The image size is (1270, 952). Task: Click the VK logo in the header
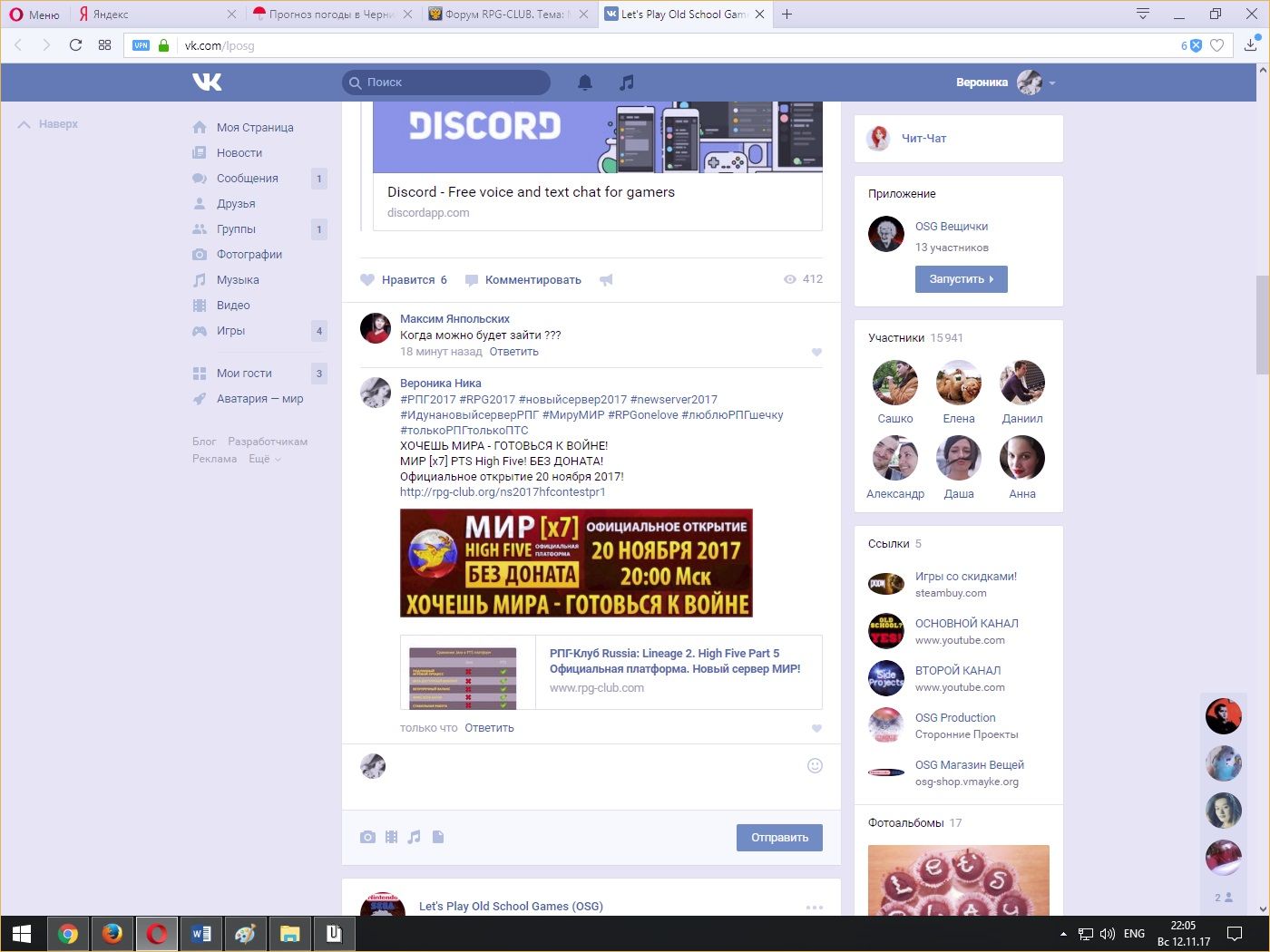(x=207, y=82)
